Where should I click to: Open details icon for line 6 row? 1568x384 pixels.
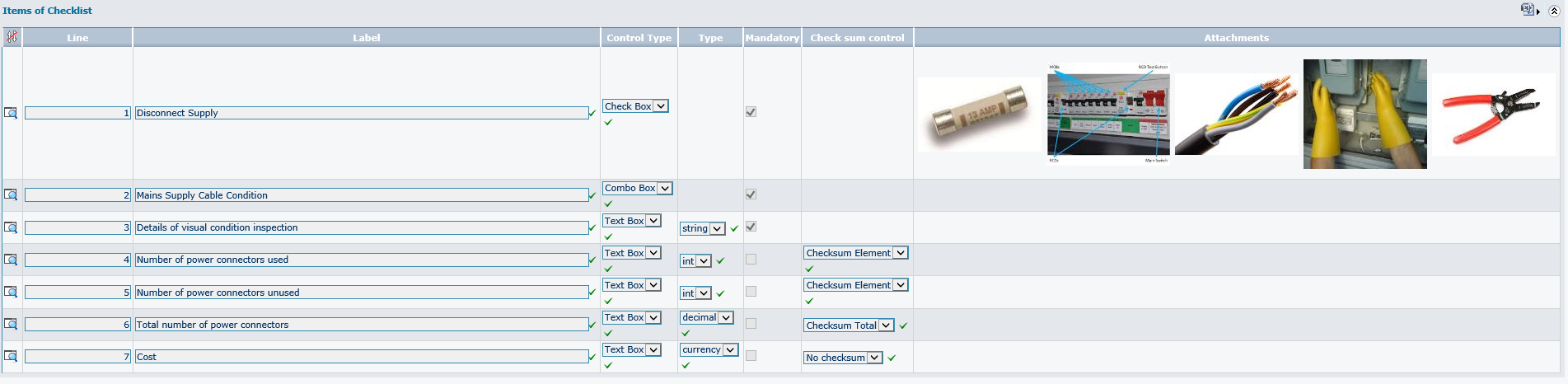[x=11, y=324]
